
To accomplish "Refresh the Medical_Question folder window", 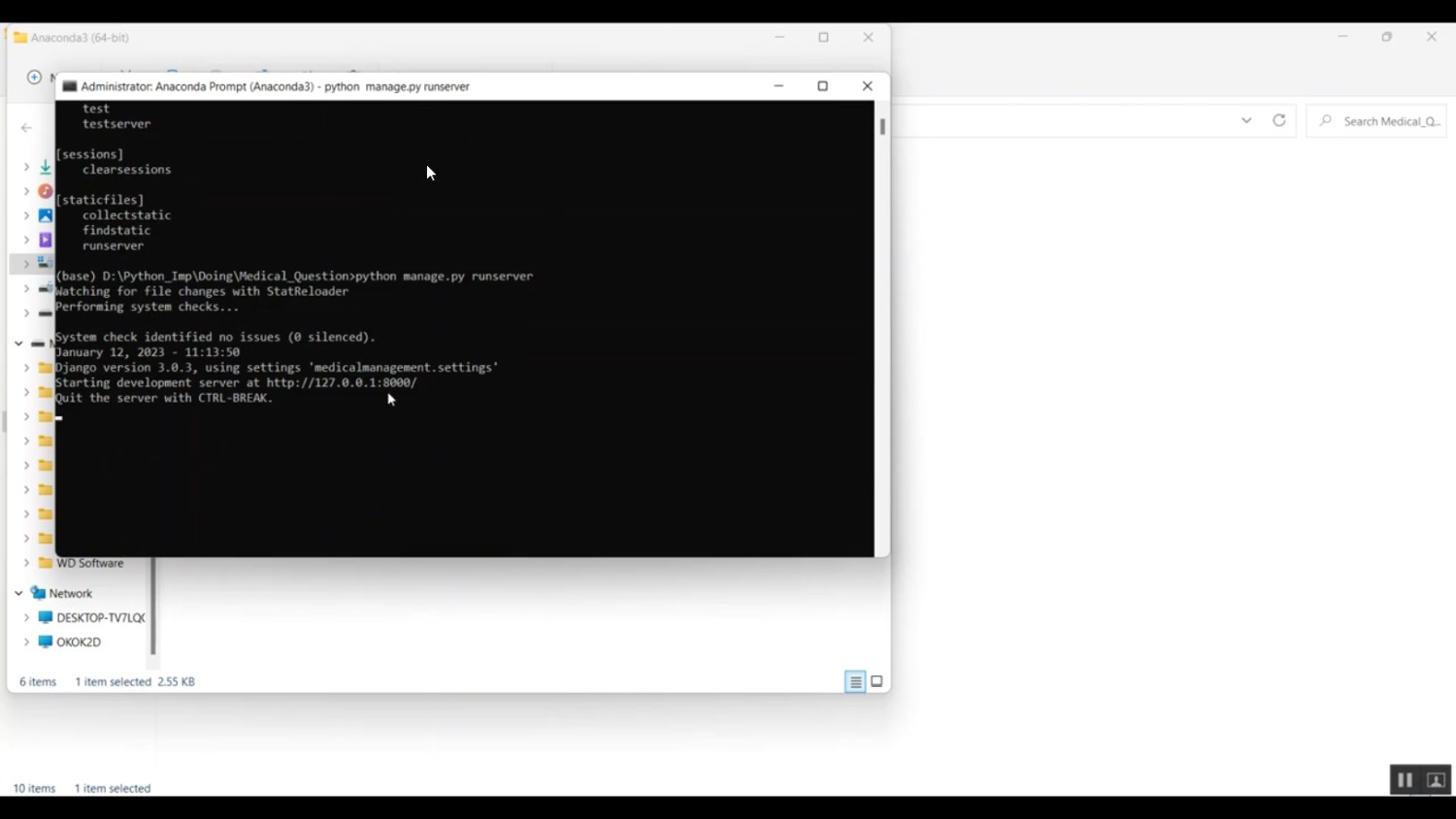I will [x=1279, y=120].
